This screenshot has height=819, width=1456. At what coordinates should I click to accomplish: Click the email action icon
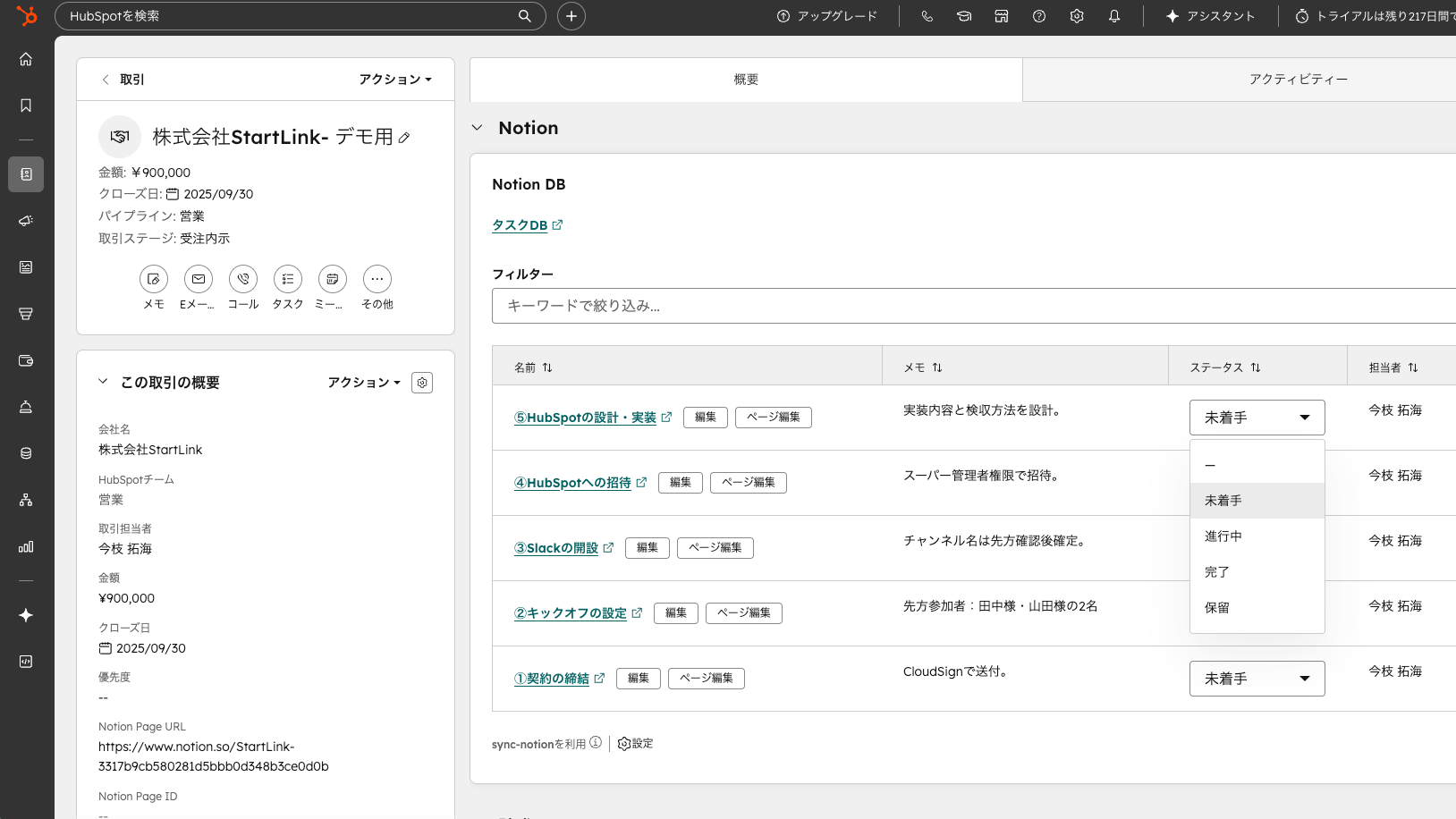coord(199,279)
